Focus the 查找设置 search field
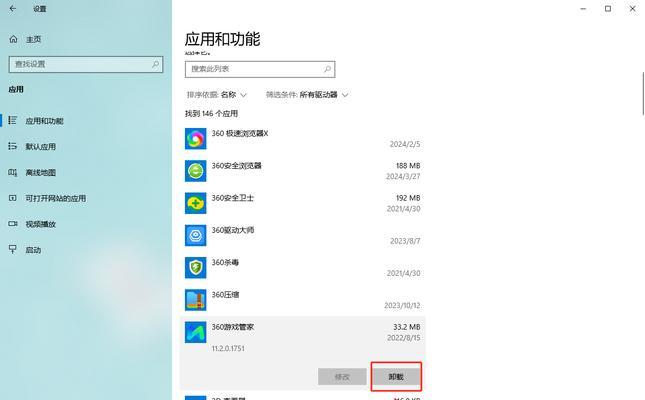645x400 pixels. (x=86, y=64)
